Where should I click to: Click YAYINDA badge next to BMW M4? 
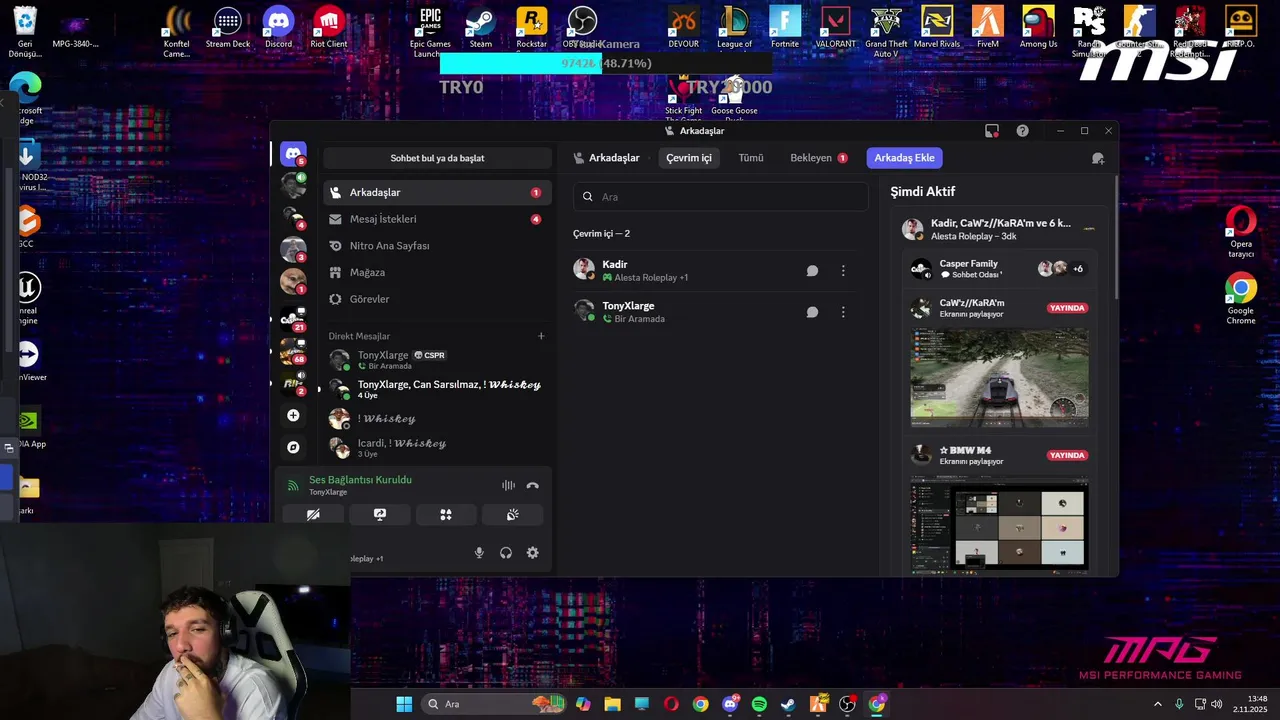1067,455
